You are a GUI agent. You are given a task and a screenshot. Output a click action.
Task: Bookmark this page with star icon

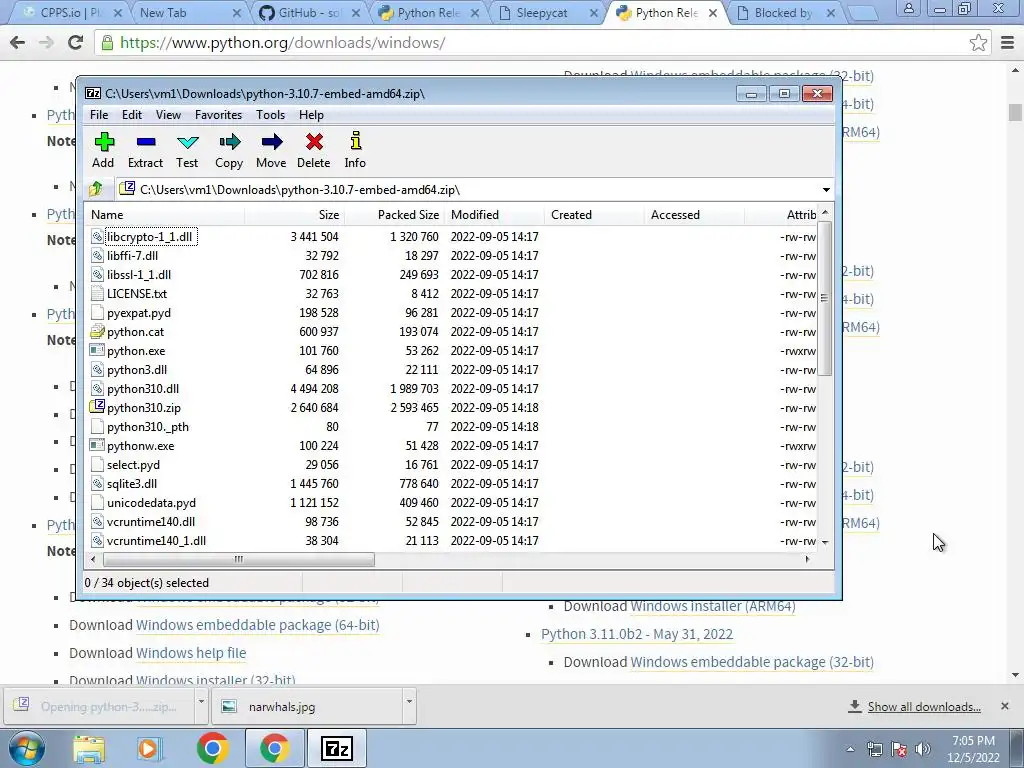tap(978, 43)
